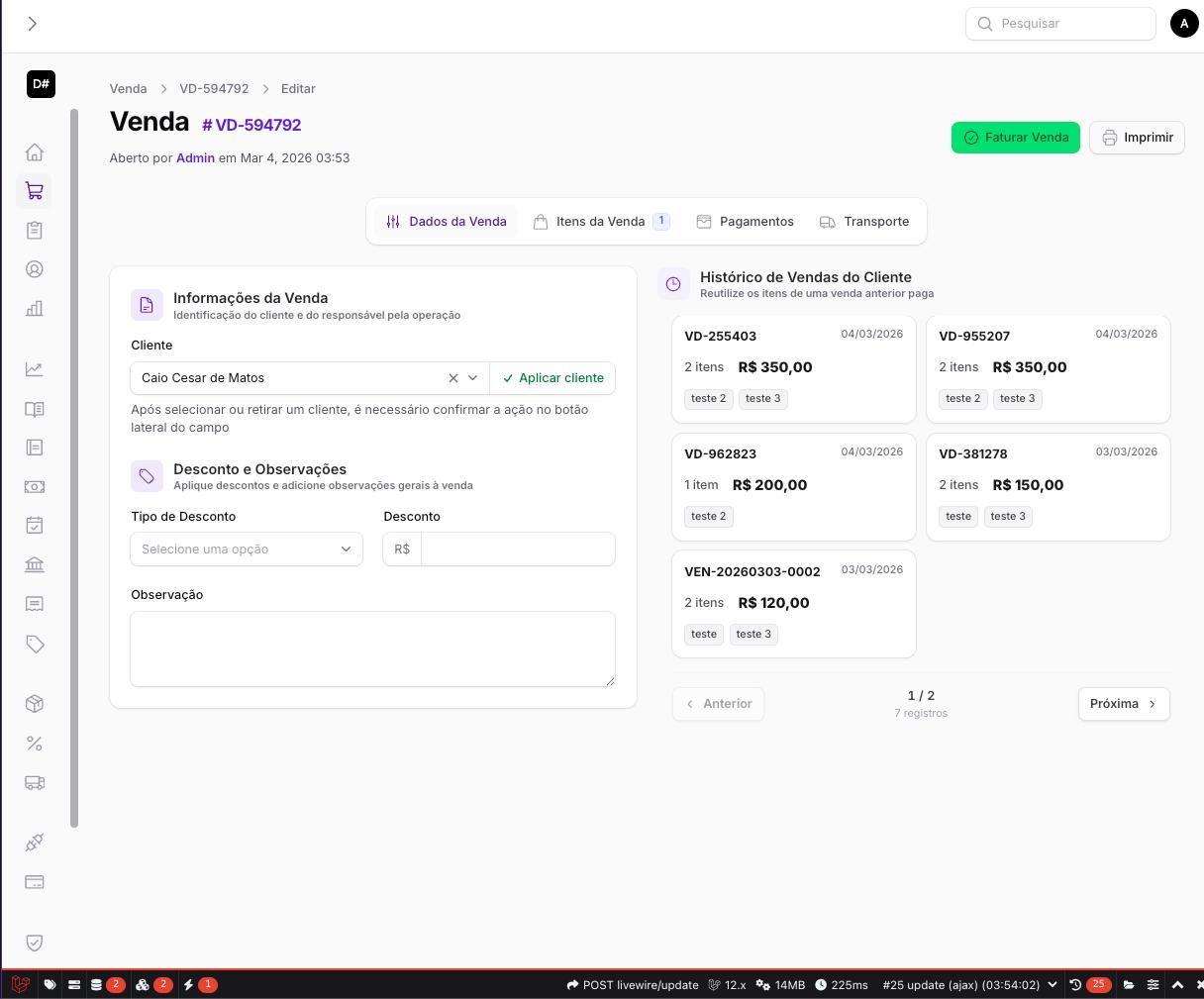Open the percent discounts icon in sidebar
The image size is (1204, 999).
(x=35, y=743)
